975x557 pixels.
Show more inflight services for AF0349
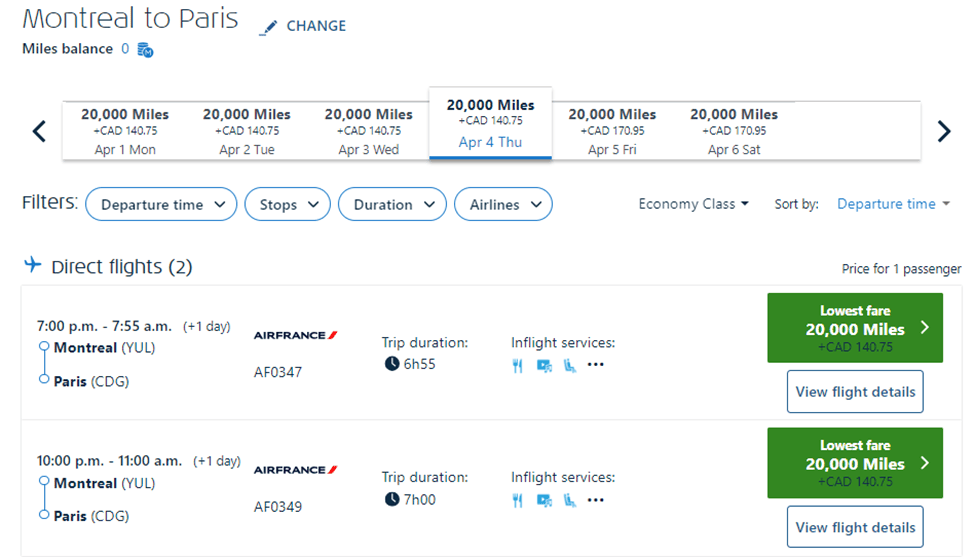pyautogui.click(x=596, y=500)
